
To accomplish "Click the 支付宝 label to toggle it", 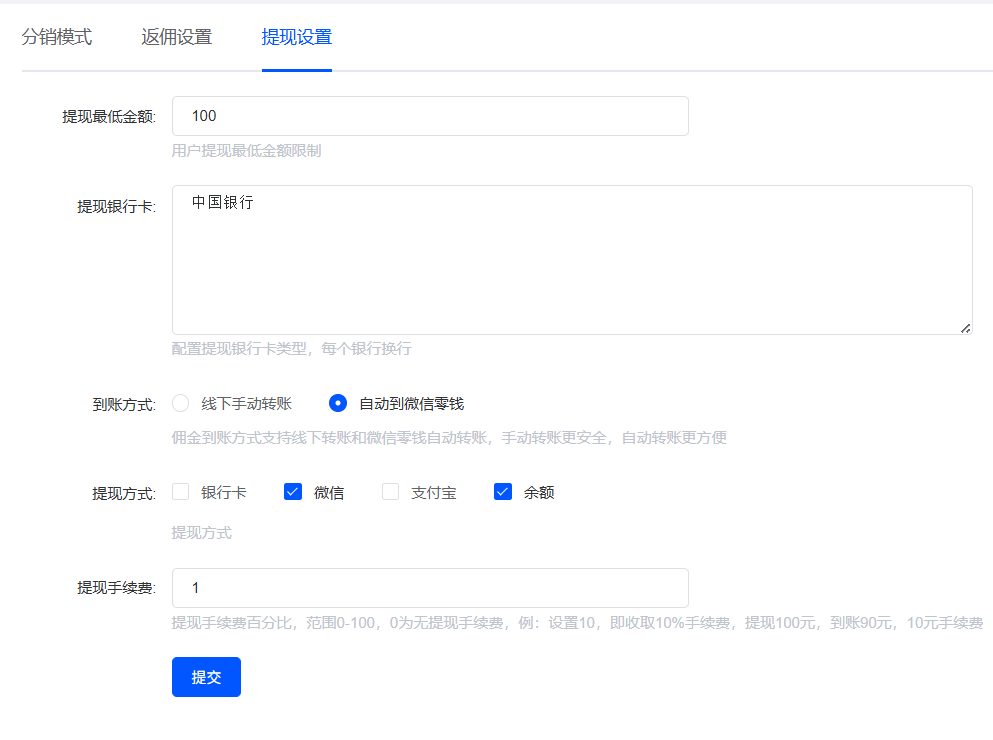I will pyautogui.click(x=427, y=491).
